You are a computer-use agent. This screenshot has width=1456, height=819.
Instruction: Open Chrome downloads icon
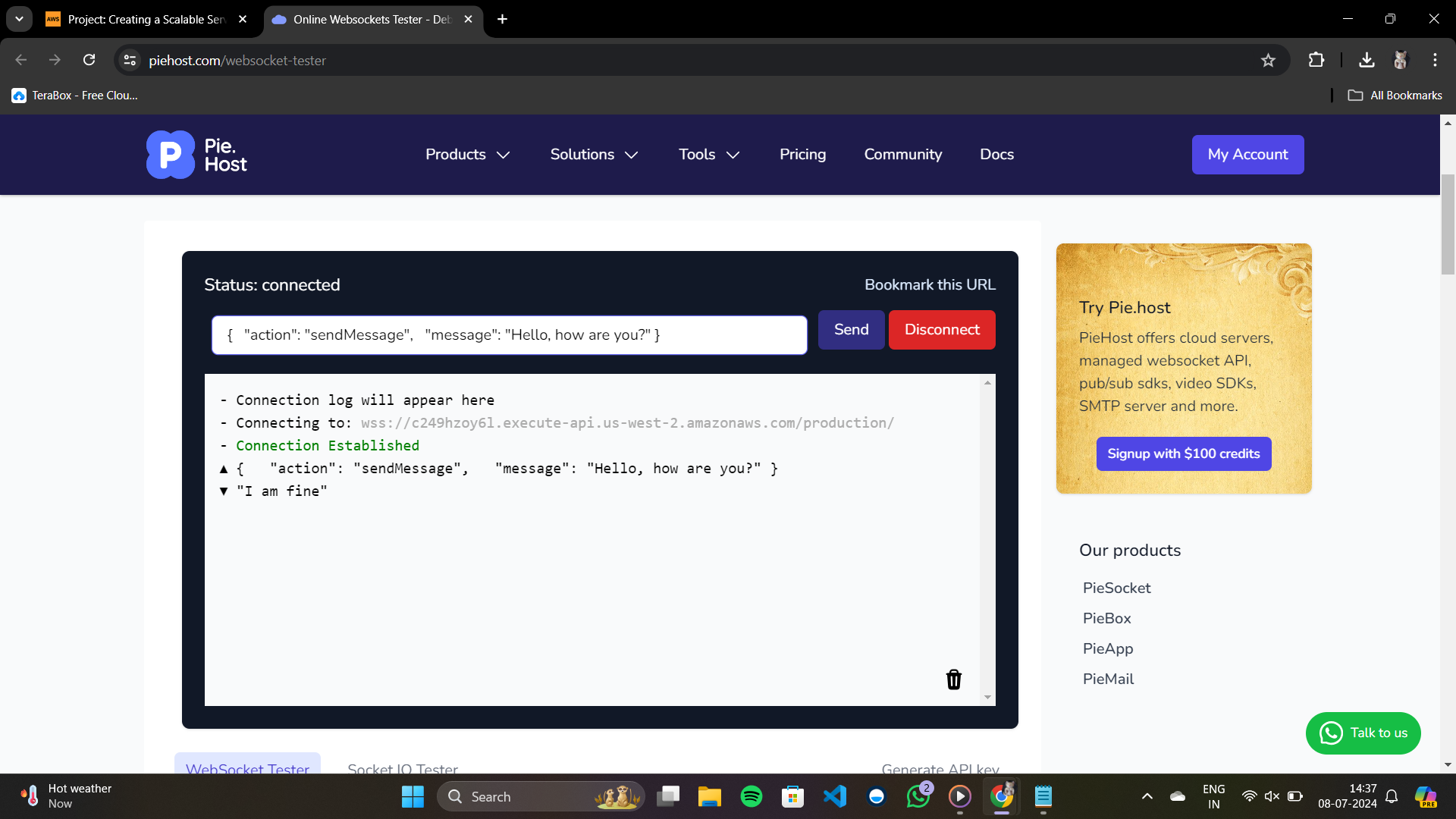pyautogui.click(x=1367, y=60)
